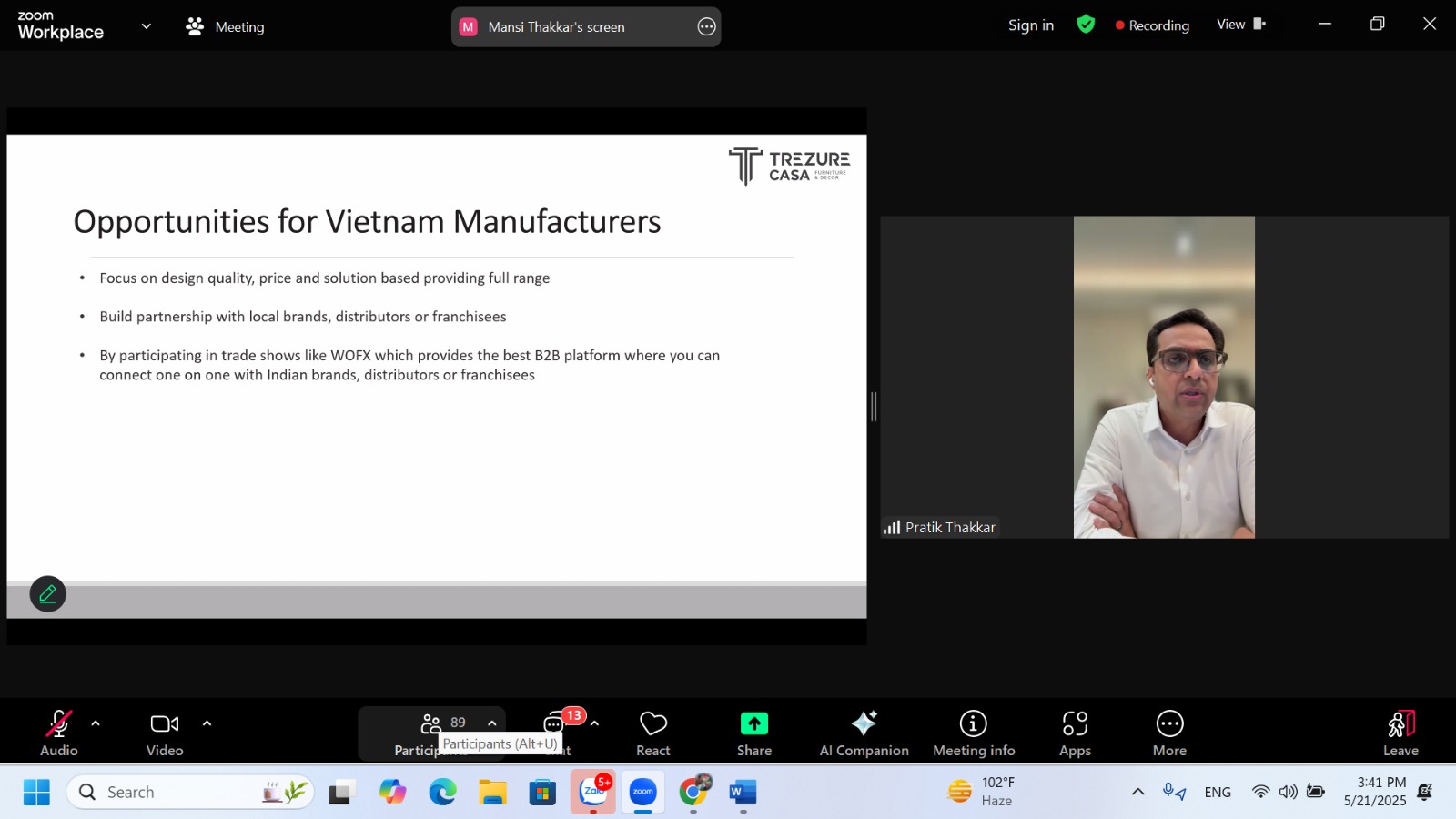
Task: Click the panel divider handle beside slide
Action: [x=874, y=406]
